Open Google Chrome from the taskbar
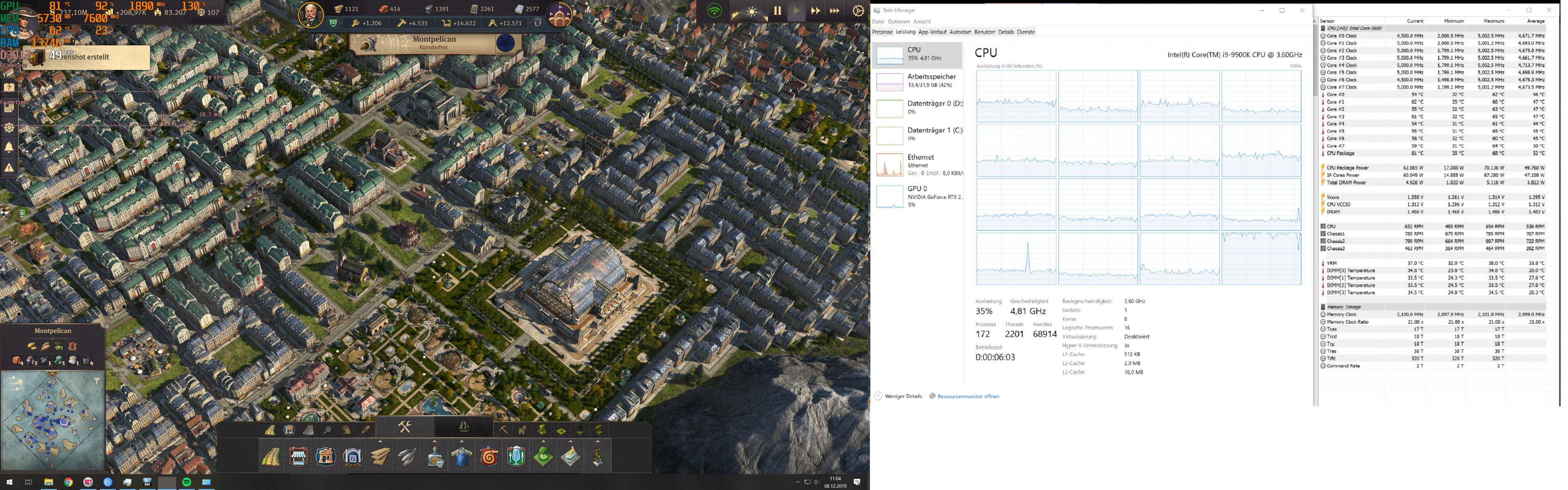Screen dimensions: 1568x490 [68, 482]
